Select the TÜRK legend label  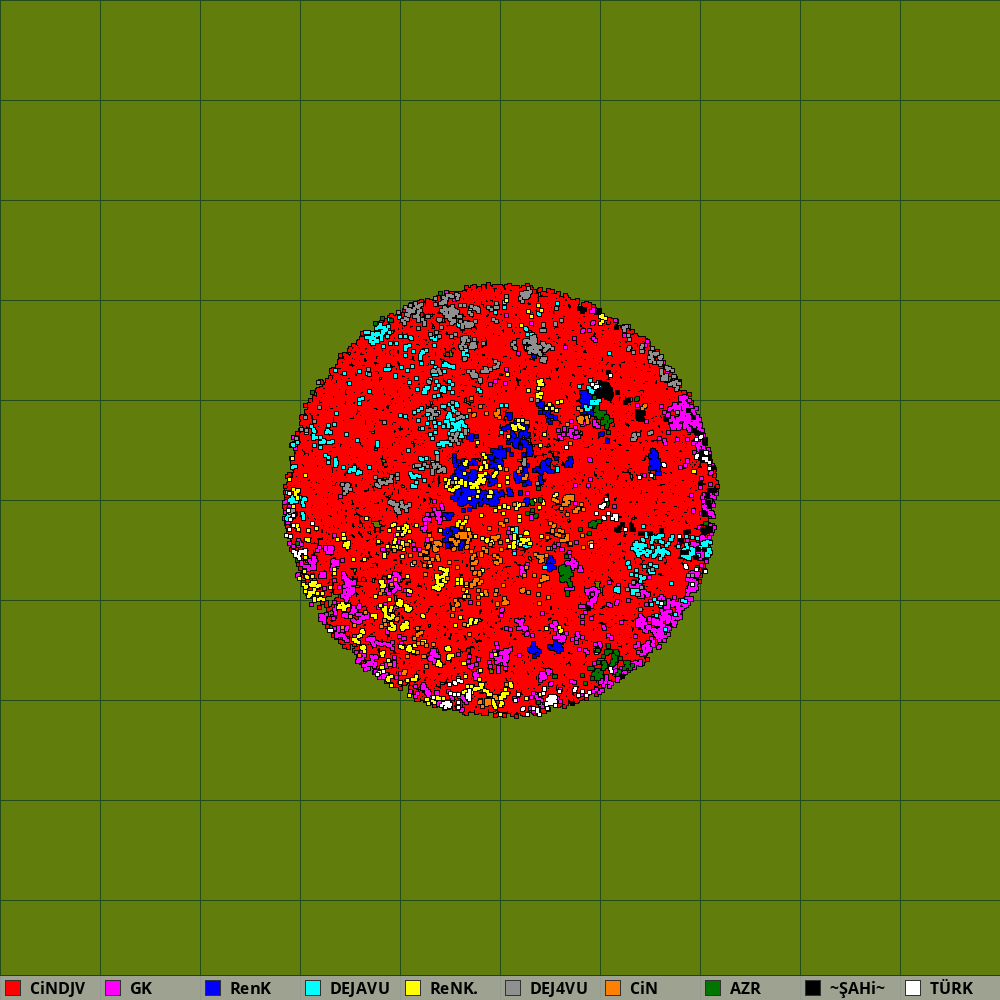[x=952, y=988]
